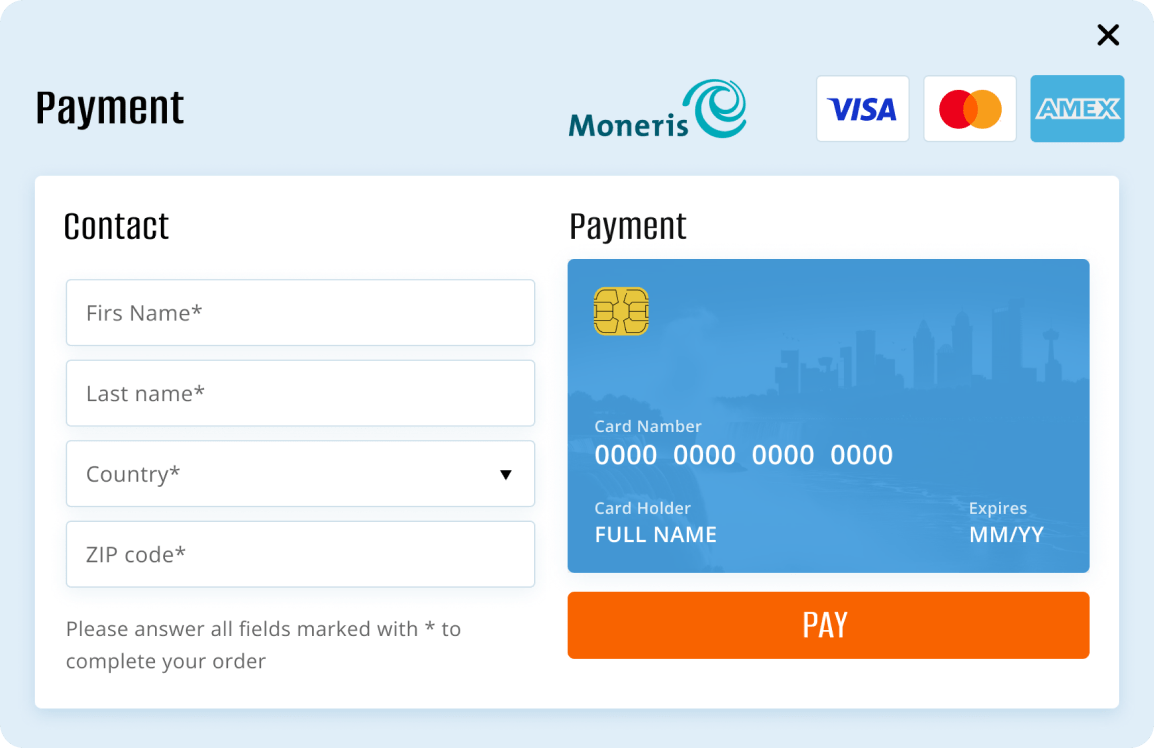Expand the Country dropdown arrow
The image size is (1154, 748).
tap(505, 474)
